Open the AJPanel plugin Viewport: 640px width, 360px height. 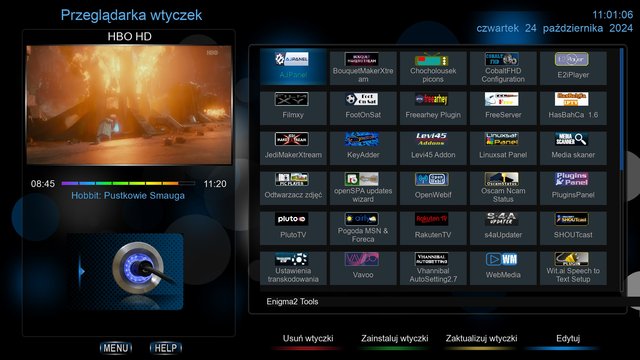293,67
